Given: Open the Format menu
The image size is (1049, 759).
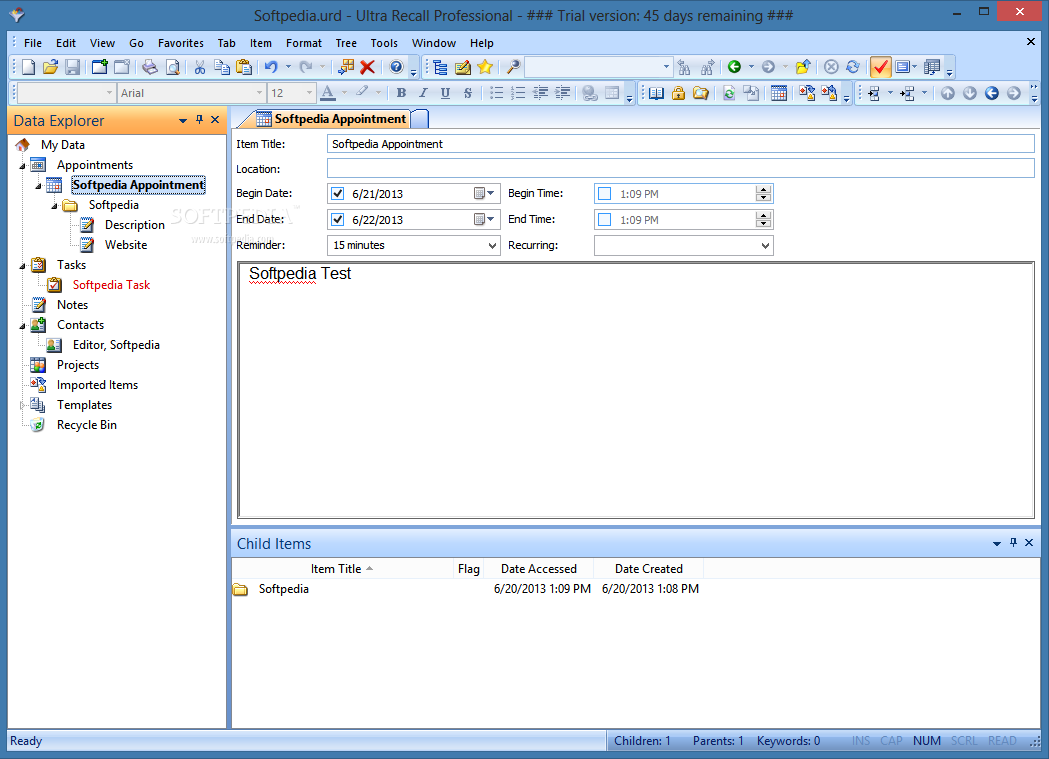Looking at the screenshot, I should (x=304, y=43).
